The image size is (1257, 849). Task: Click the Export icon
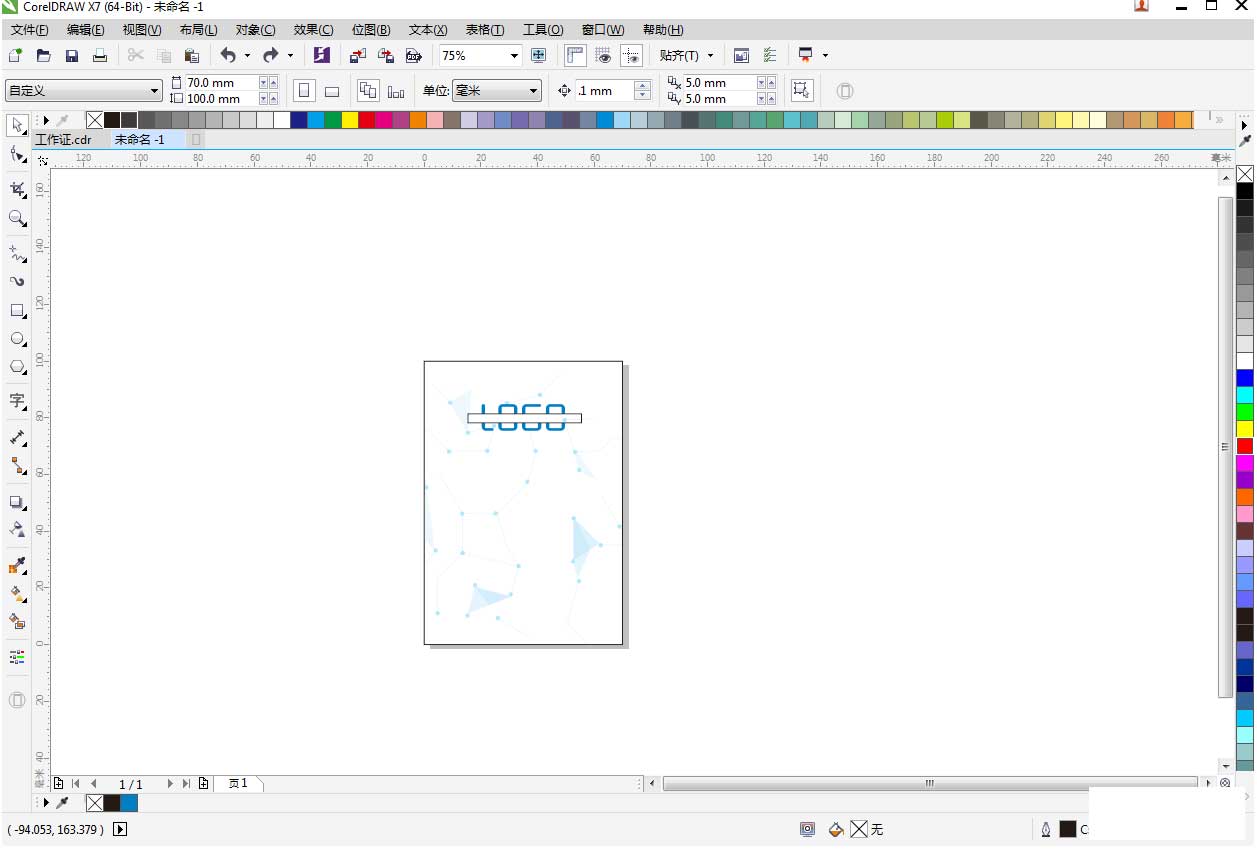point(386,56)
